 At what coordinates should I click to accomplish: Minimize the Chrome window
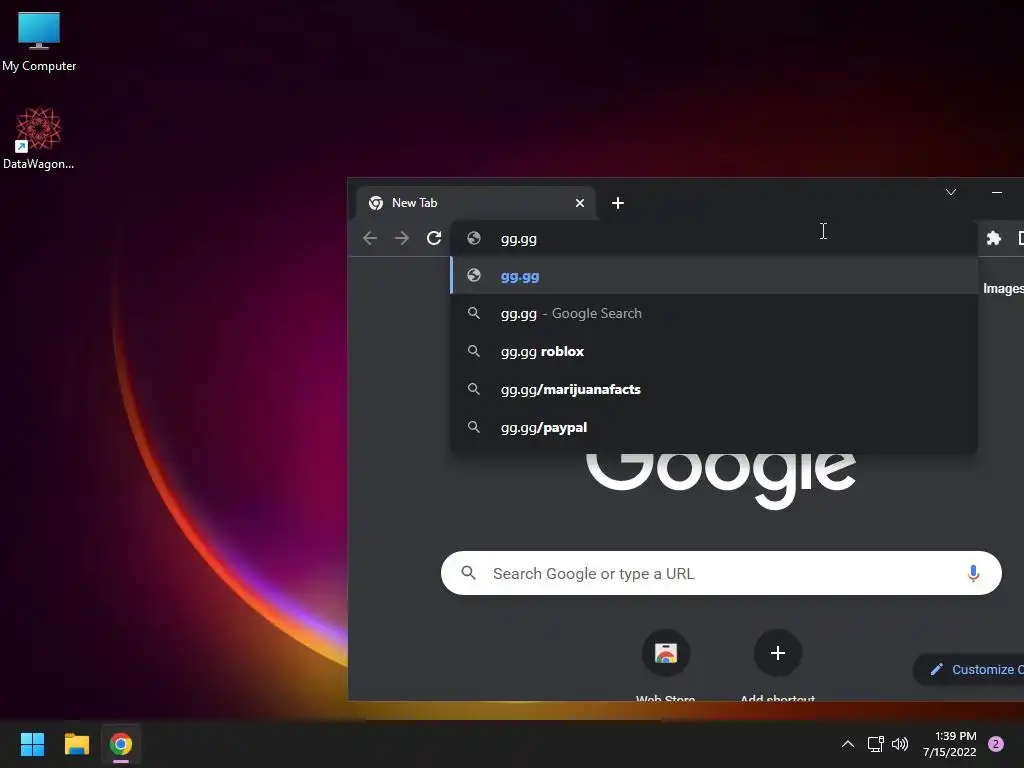997,192
